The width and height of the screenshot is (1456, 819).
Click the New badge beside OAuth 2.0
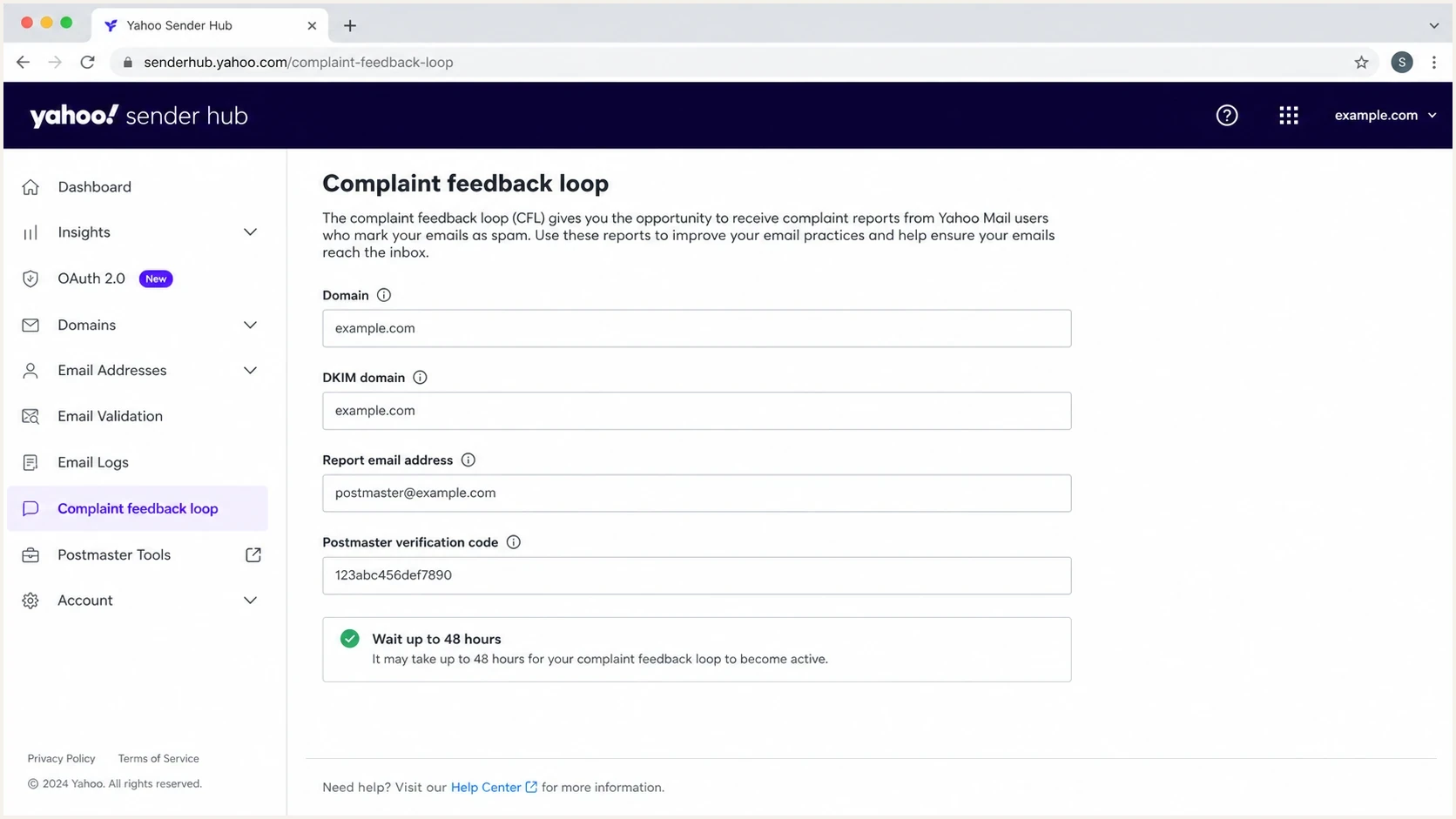(x=156, y=279)
